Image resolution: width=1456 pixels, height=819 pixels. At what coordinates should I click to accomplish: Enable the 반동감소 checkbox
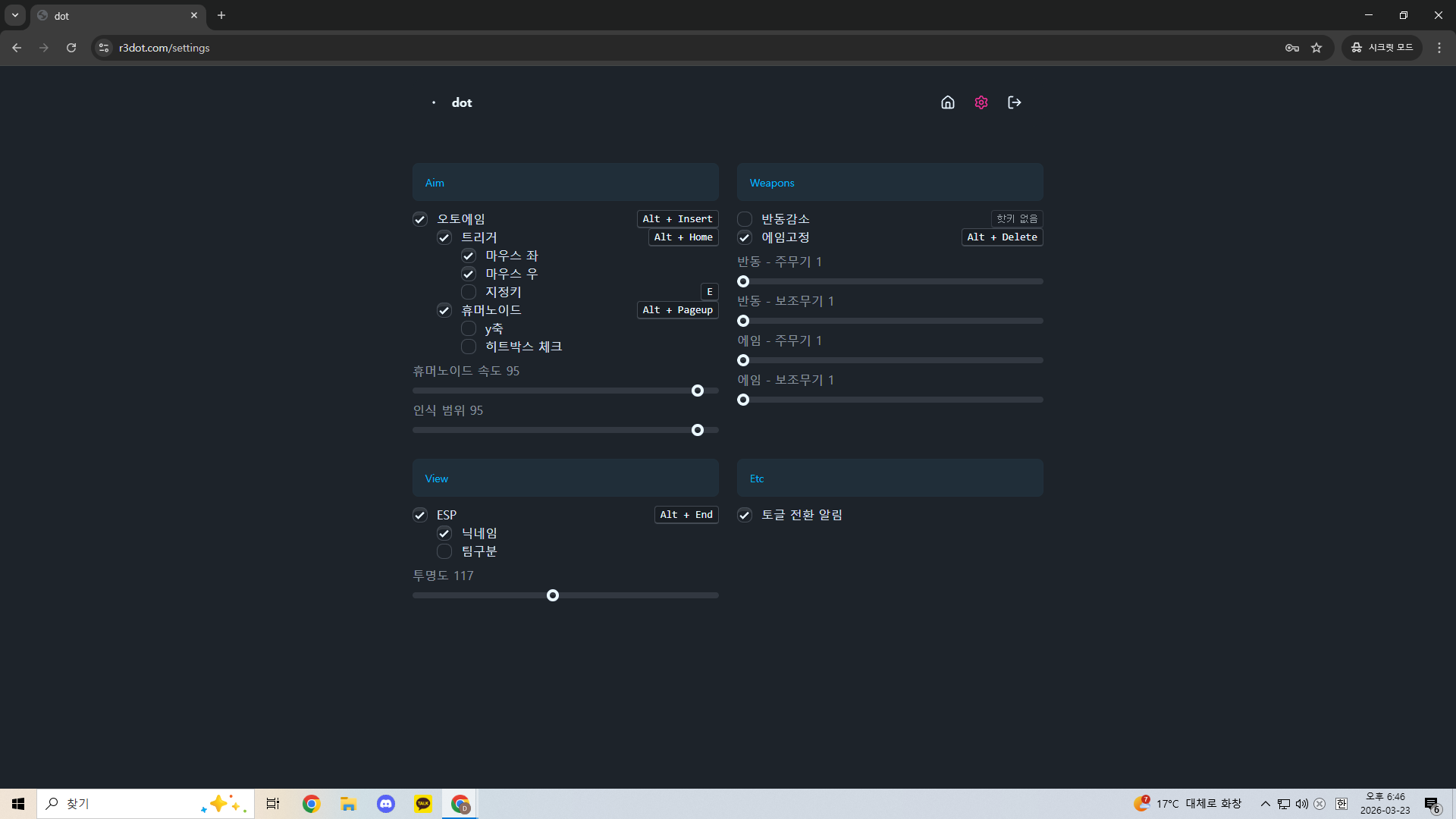(745, 219)
